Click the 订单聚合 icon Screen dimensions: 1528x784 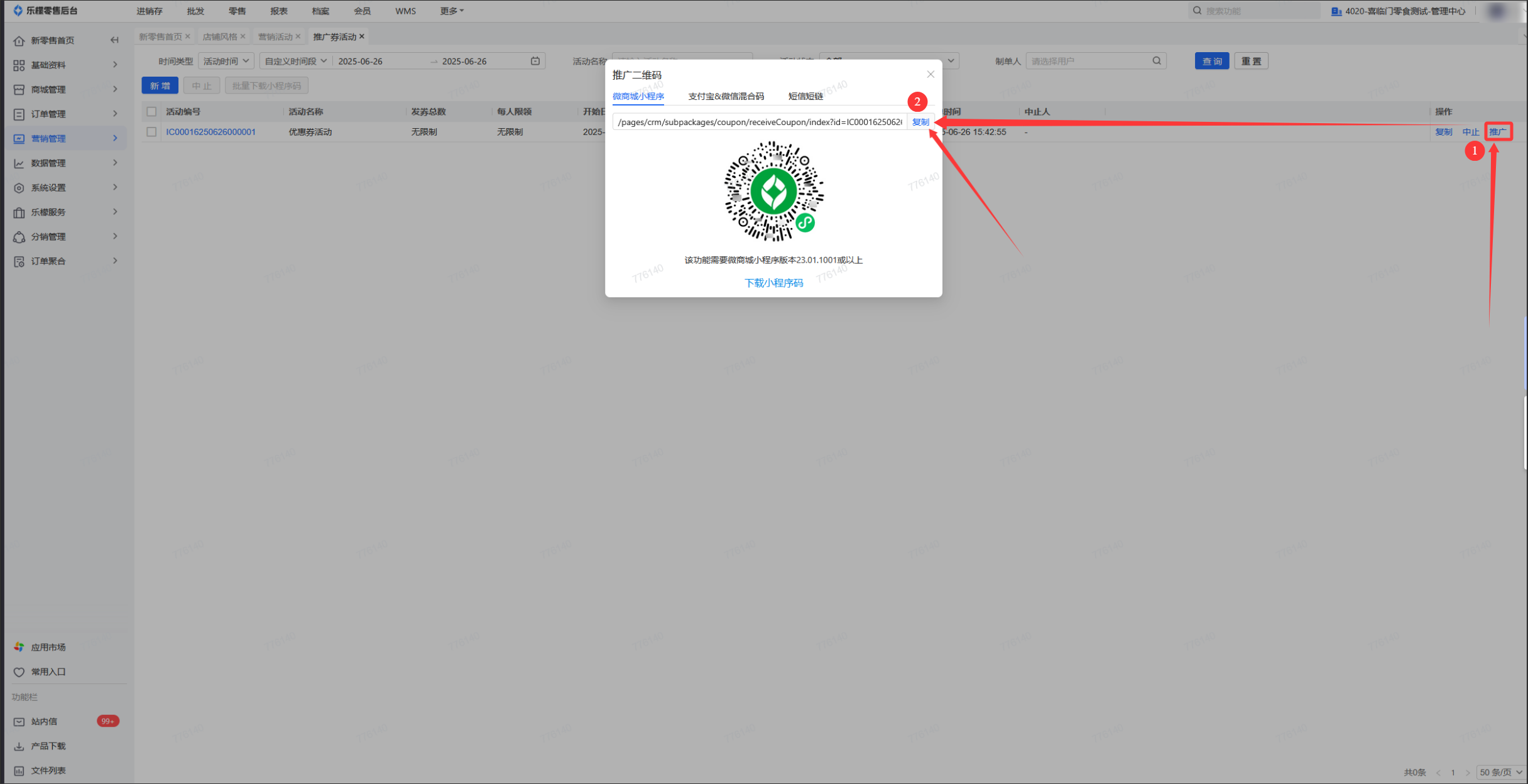19,261
